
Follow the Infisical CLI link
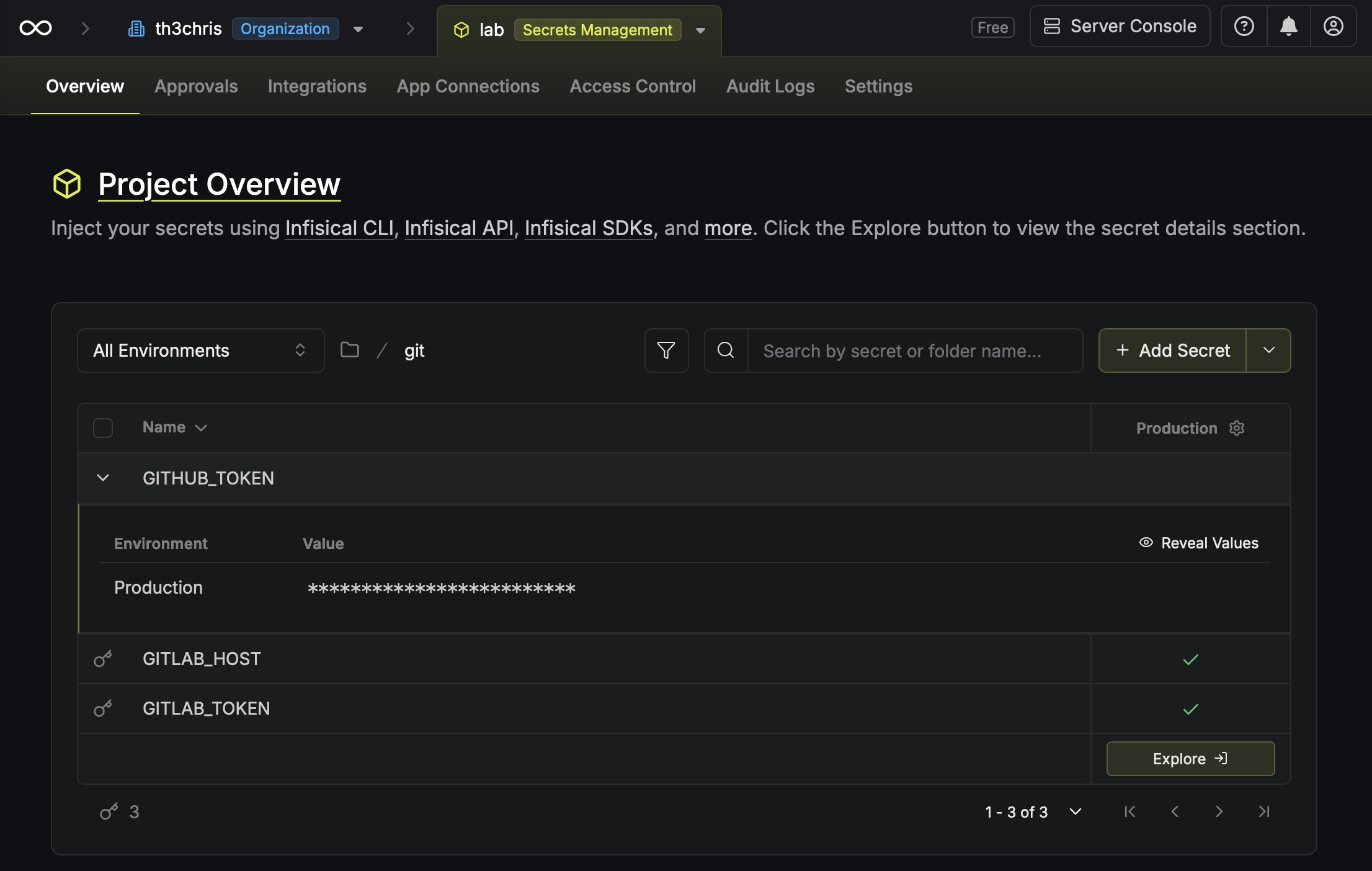pos(339,228)
